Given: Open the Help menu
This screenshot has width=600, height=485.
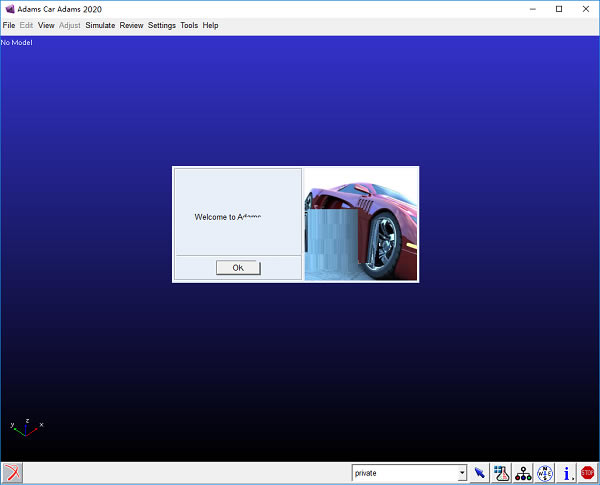Looking at the screenshot, I should [x=210, y=25].
